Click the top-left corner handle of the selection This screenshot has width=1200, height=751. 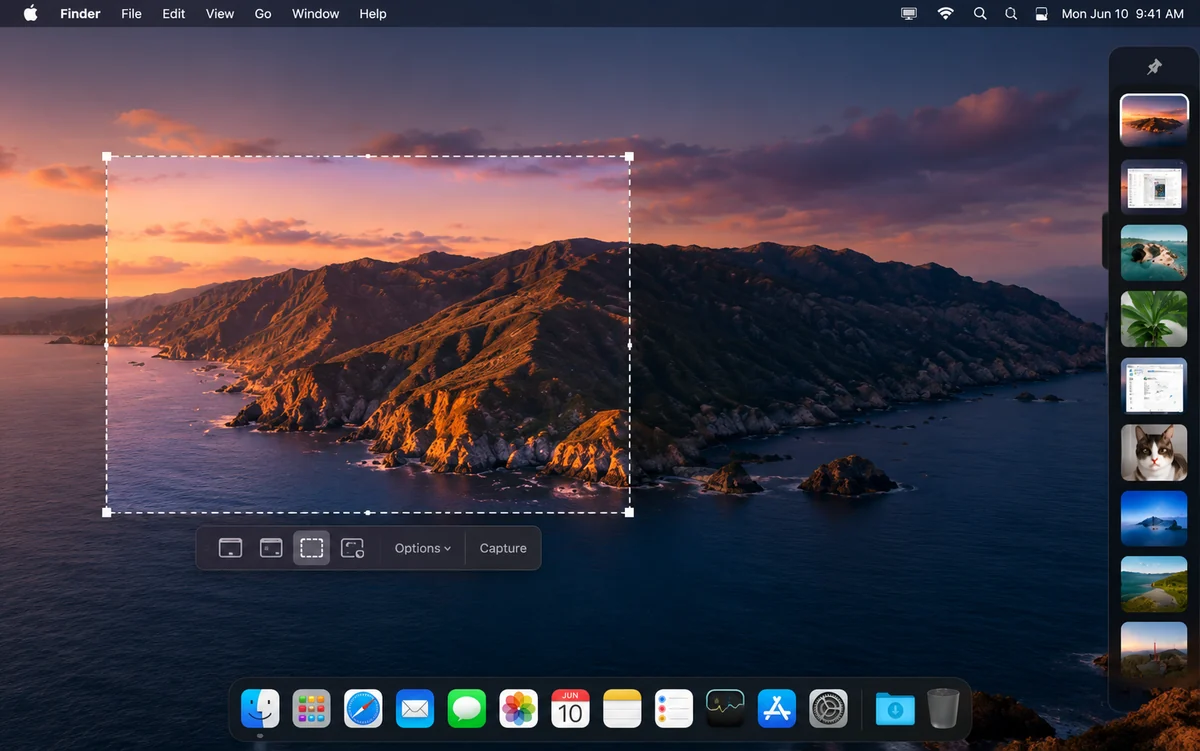[x=107, y=157]
